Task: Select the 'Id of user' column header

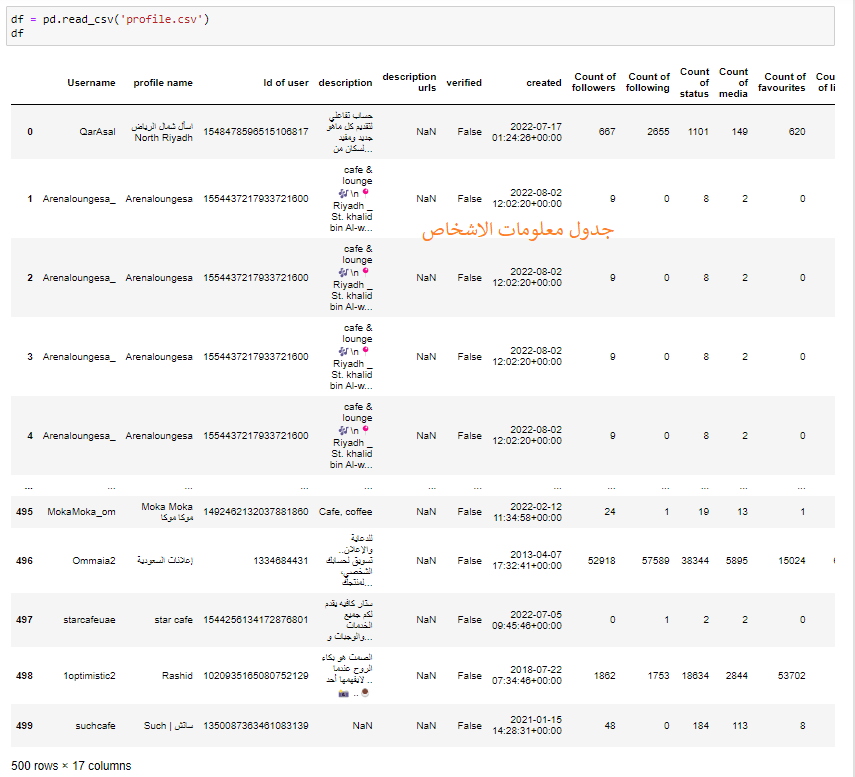Action: (286, 83)
